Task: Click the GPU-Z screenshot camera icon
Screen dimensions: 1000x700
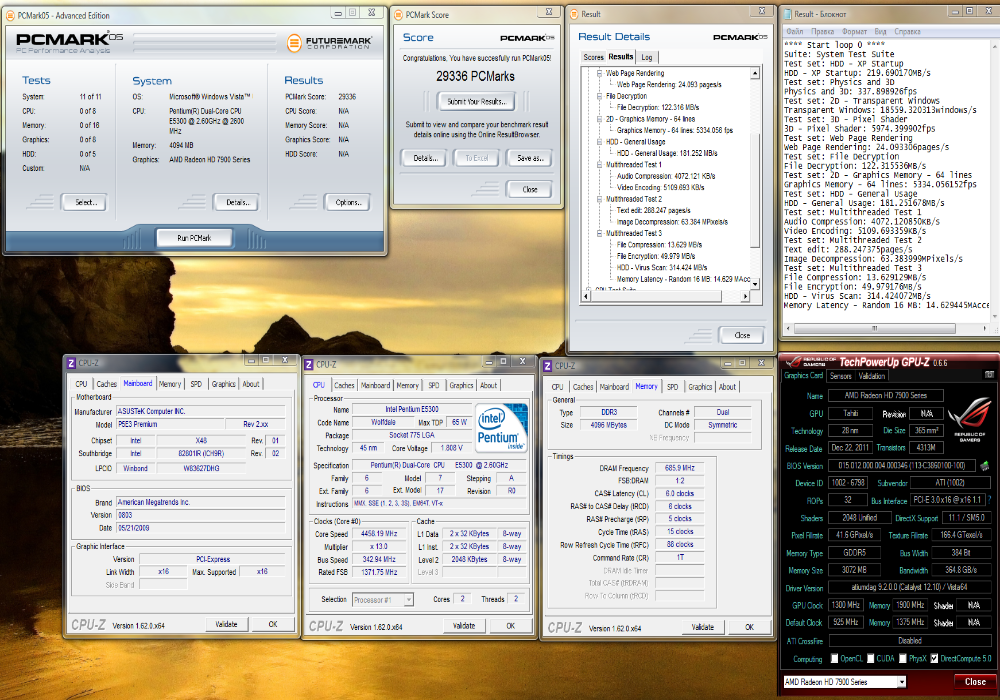Action: pos(989,375)
